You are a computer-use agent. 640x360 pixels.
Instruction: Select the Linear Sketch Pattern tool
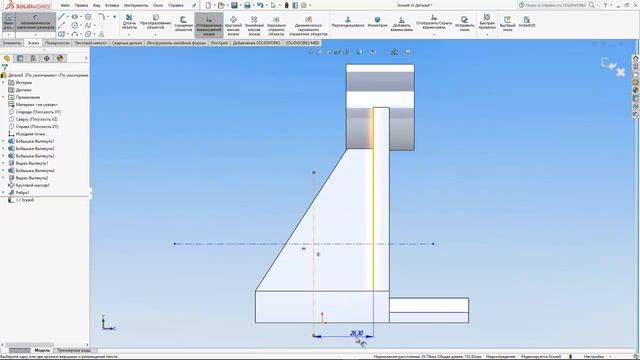coord(254,25)
